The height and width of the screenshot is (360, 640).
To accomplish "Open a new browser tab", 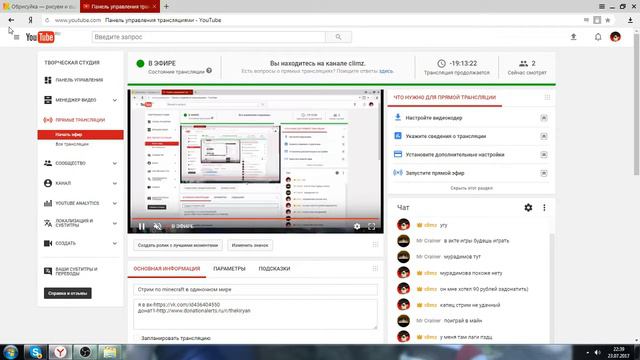I will [x=166, y=7].
